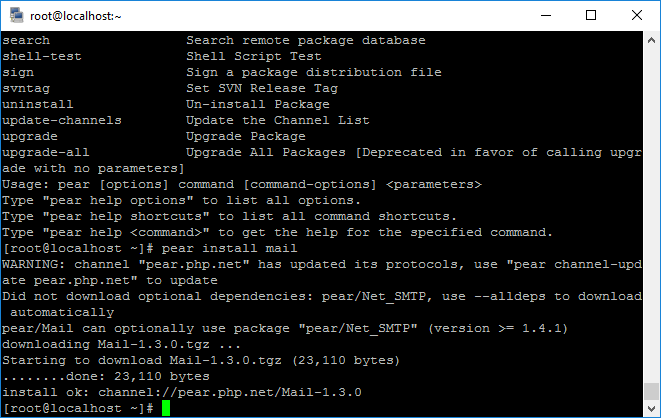This screenshot has width=661, height=418.
Task: Close the root@localhost terminal window
Action: tap(637, 16)
